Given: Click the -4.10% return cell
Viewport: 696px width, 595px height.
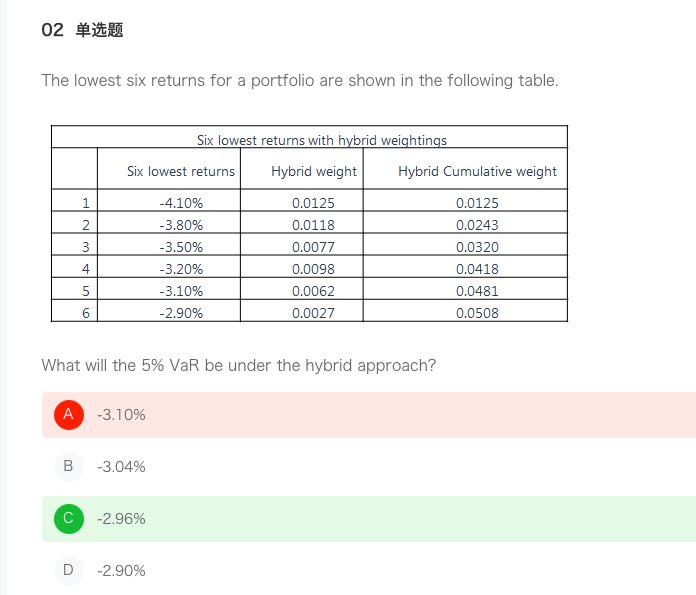Looking at the screenshot, I should (181, 203).
